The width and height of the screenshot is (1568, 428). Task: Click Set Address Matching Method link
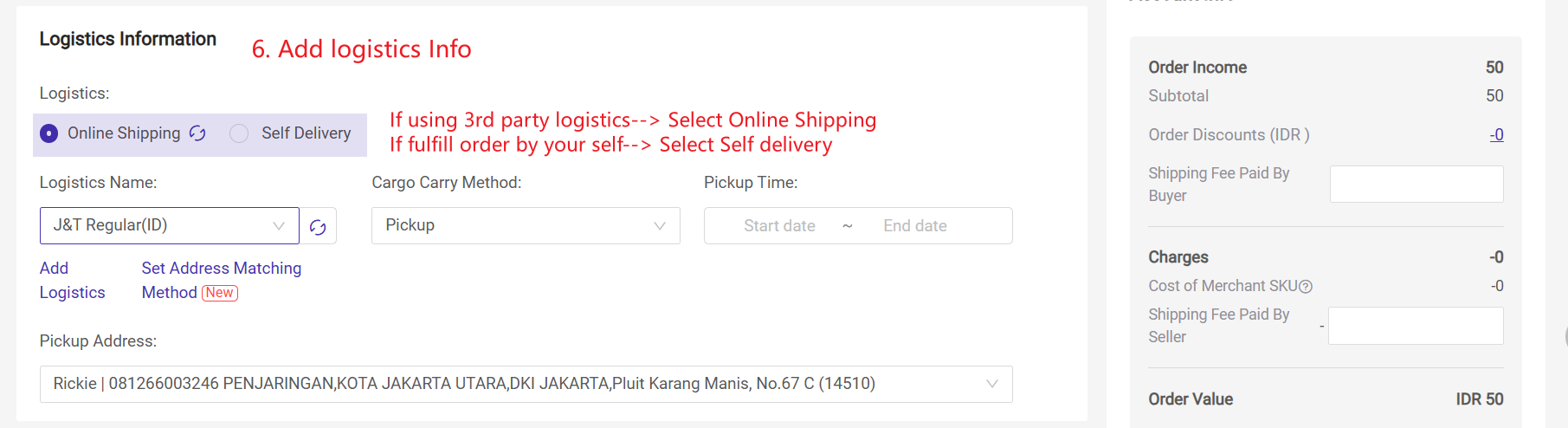221,269
